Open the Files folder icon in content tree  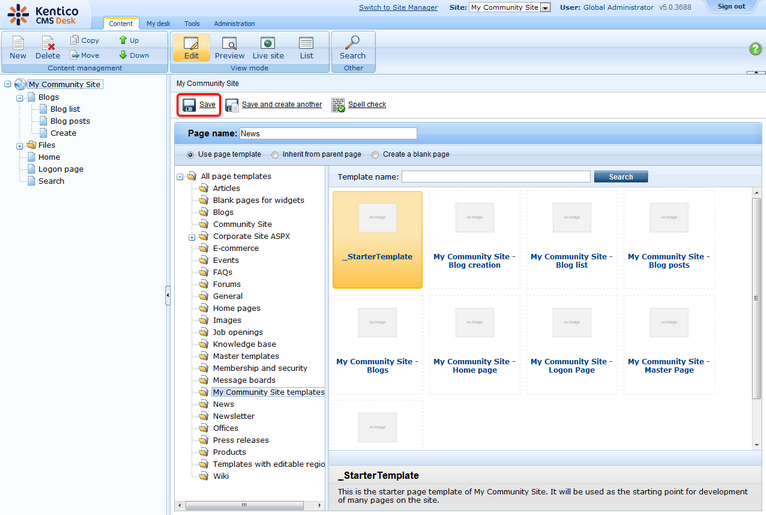(32, 145)
